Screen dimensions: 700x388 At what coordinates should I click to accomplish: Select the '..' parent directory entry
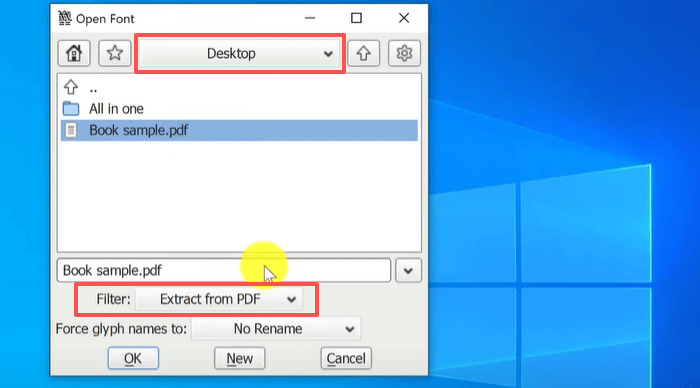(239, 88)
